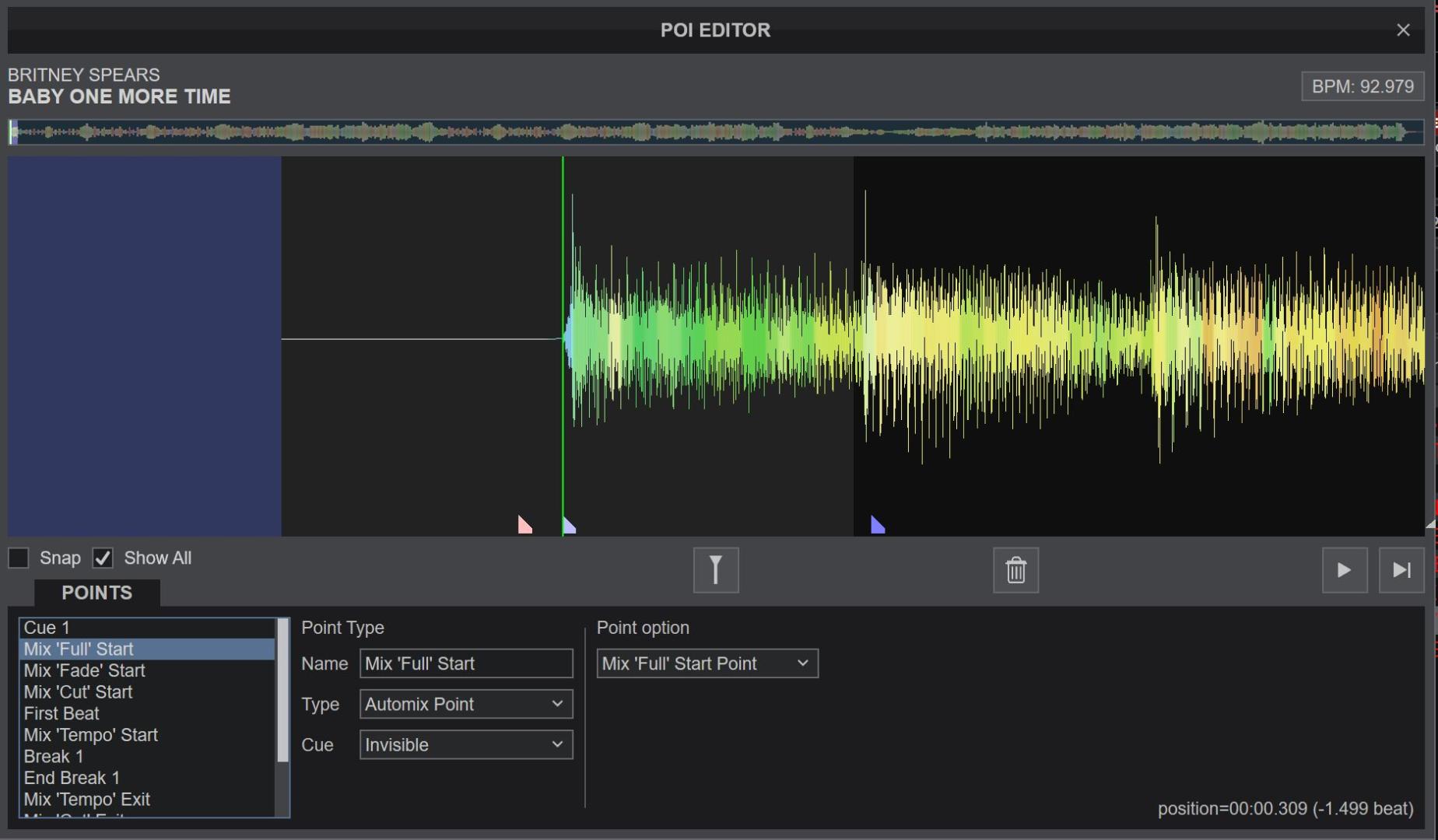Play from the selected point
This screenshot has width=1438, height=840.
(1345, 570)
